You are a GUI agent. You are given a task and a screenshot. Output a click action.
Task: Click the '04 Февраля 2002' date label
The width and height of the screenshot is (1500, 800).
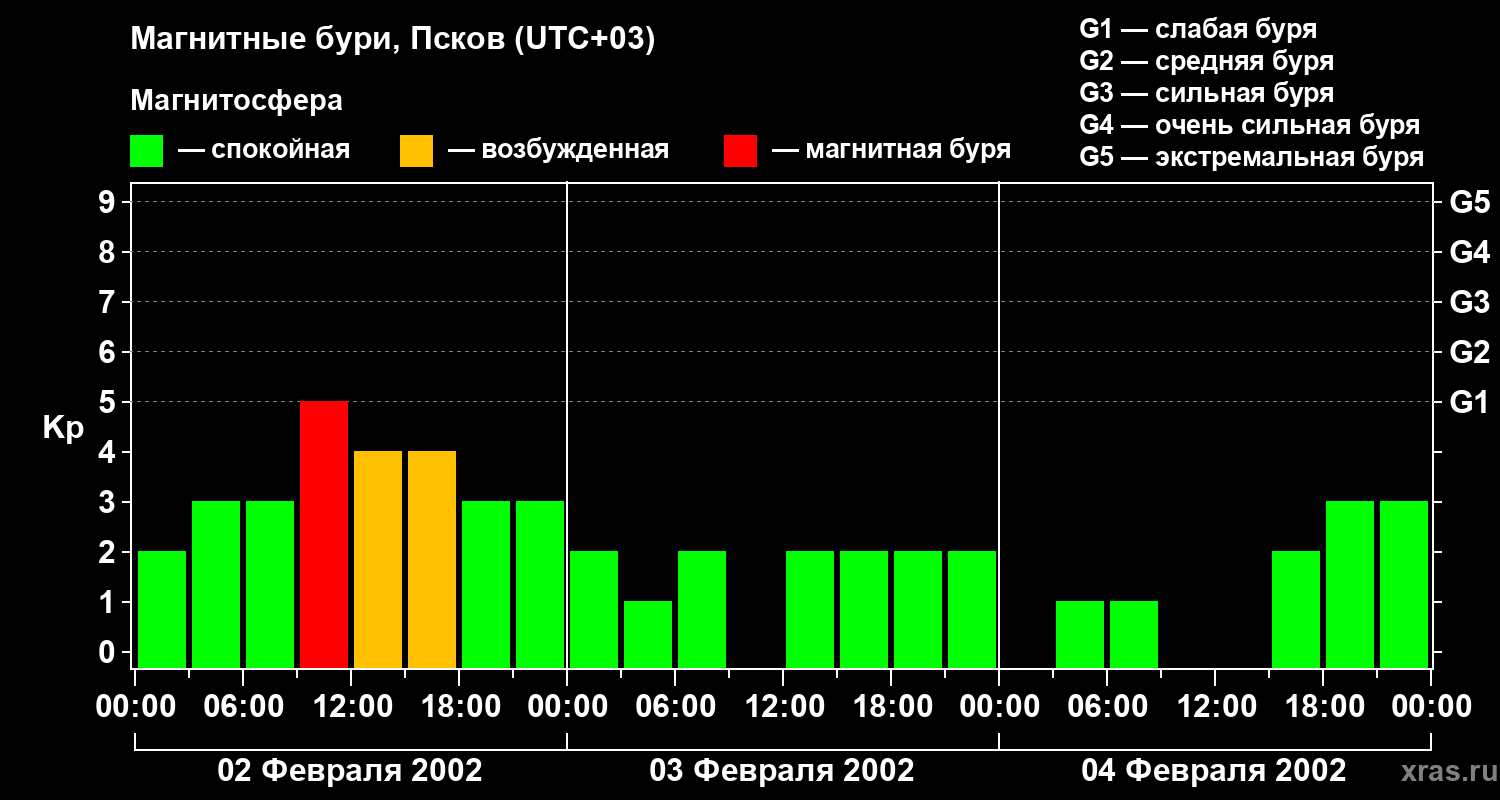[x=1214, y=771]
